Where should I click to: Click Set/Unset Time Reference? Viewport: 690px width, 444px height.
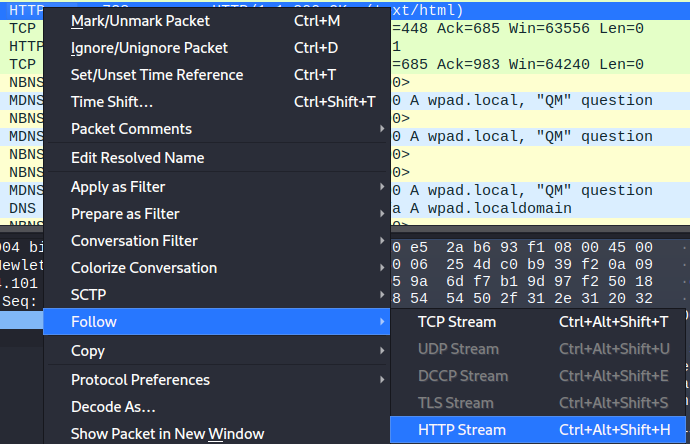157,75
